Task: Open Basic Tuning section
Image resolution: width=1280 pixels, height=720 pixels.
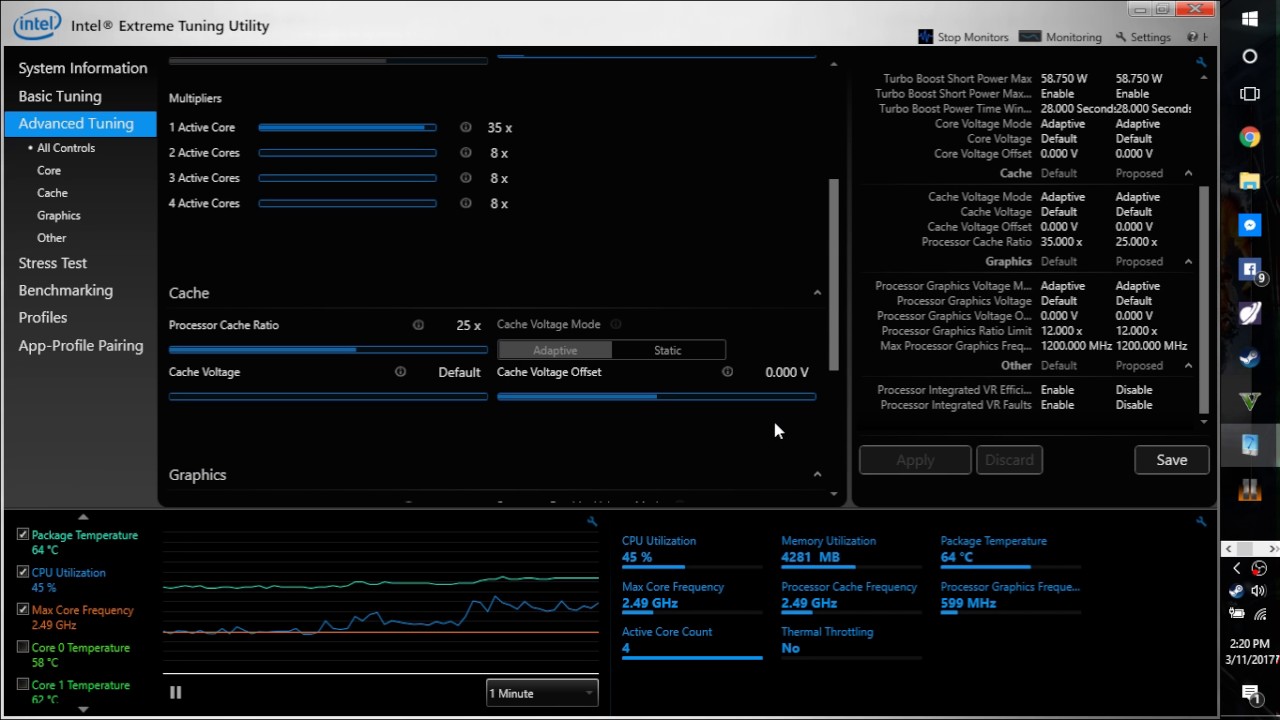Action: point(60,96)
